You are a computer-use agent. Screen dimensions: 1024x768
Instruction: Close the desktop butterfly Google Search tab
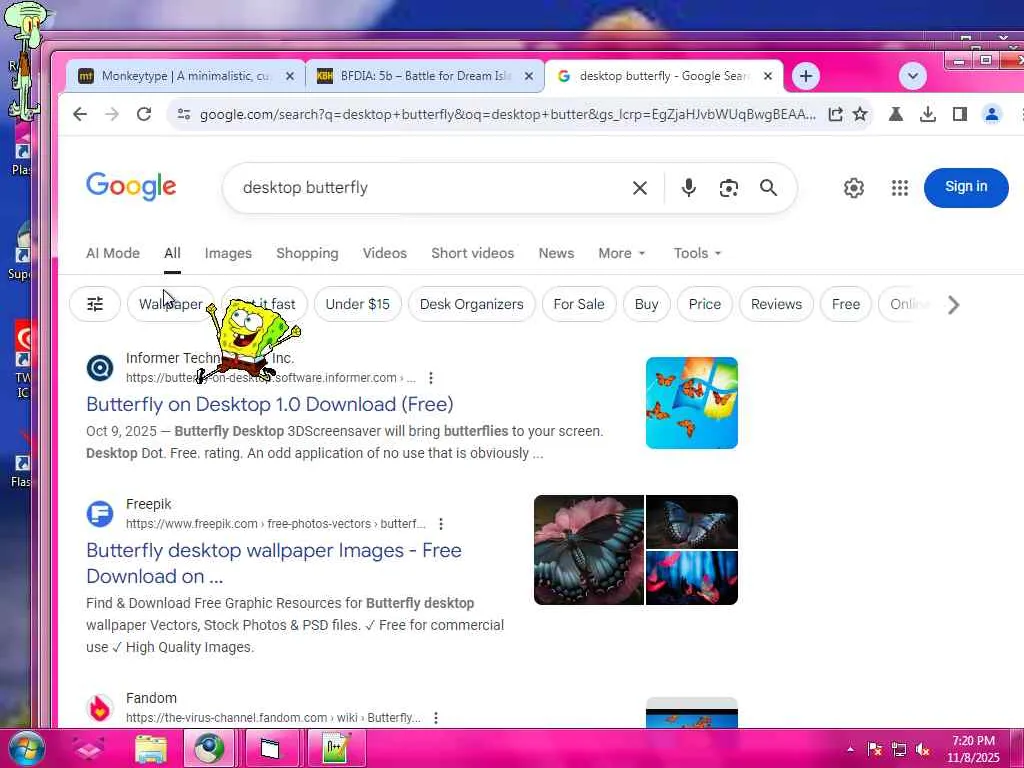coord(768,76)
